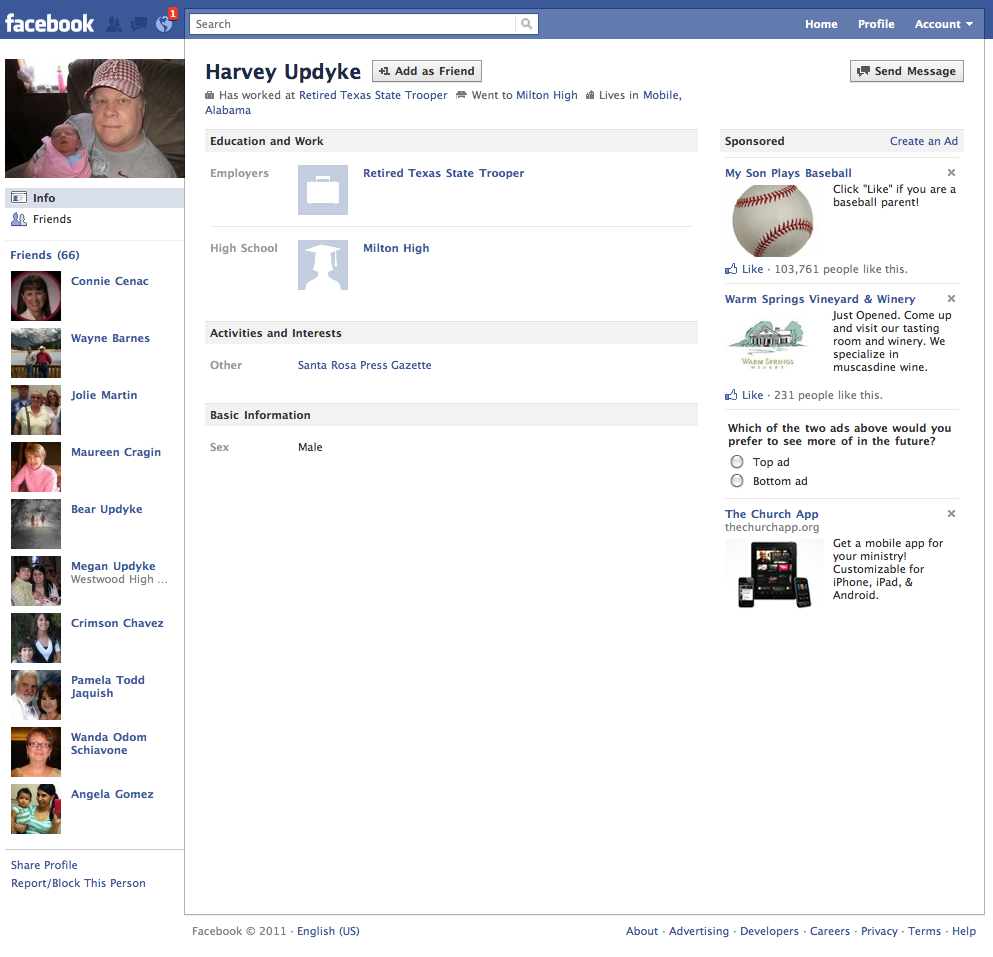Switch to the Friends tab in sidebar
Screen dimensions: 993x957
coord(52,219)
